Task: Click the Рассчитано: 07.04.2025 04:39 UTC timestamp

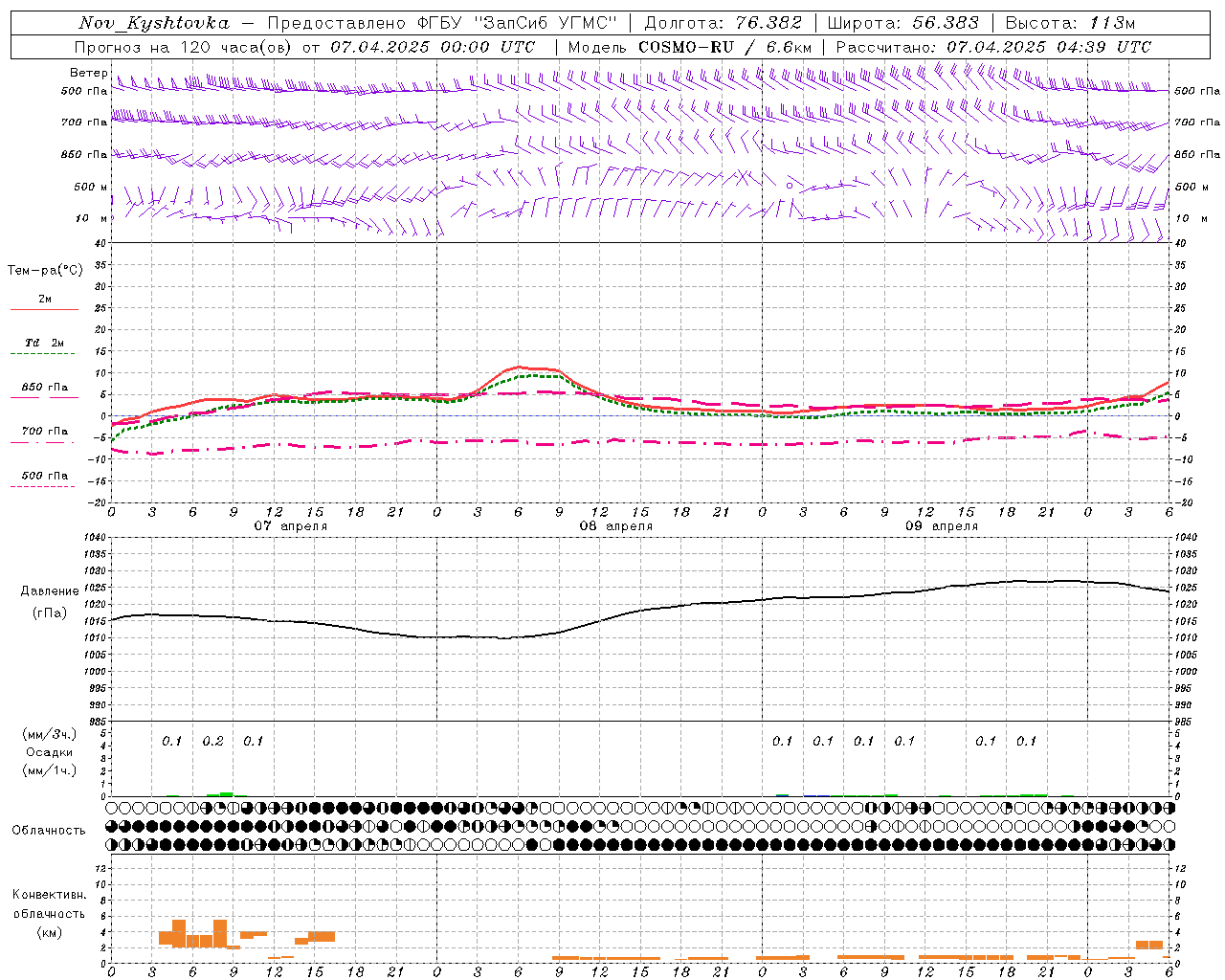Action: point(992,47)
